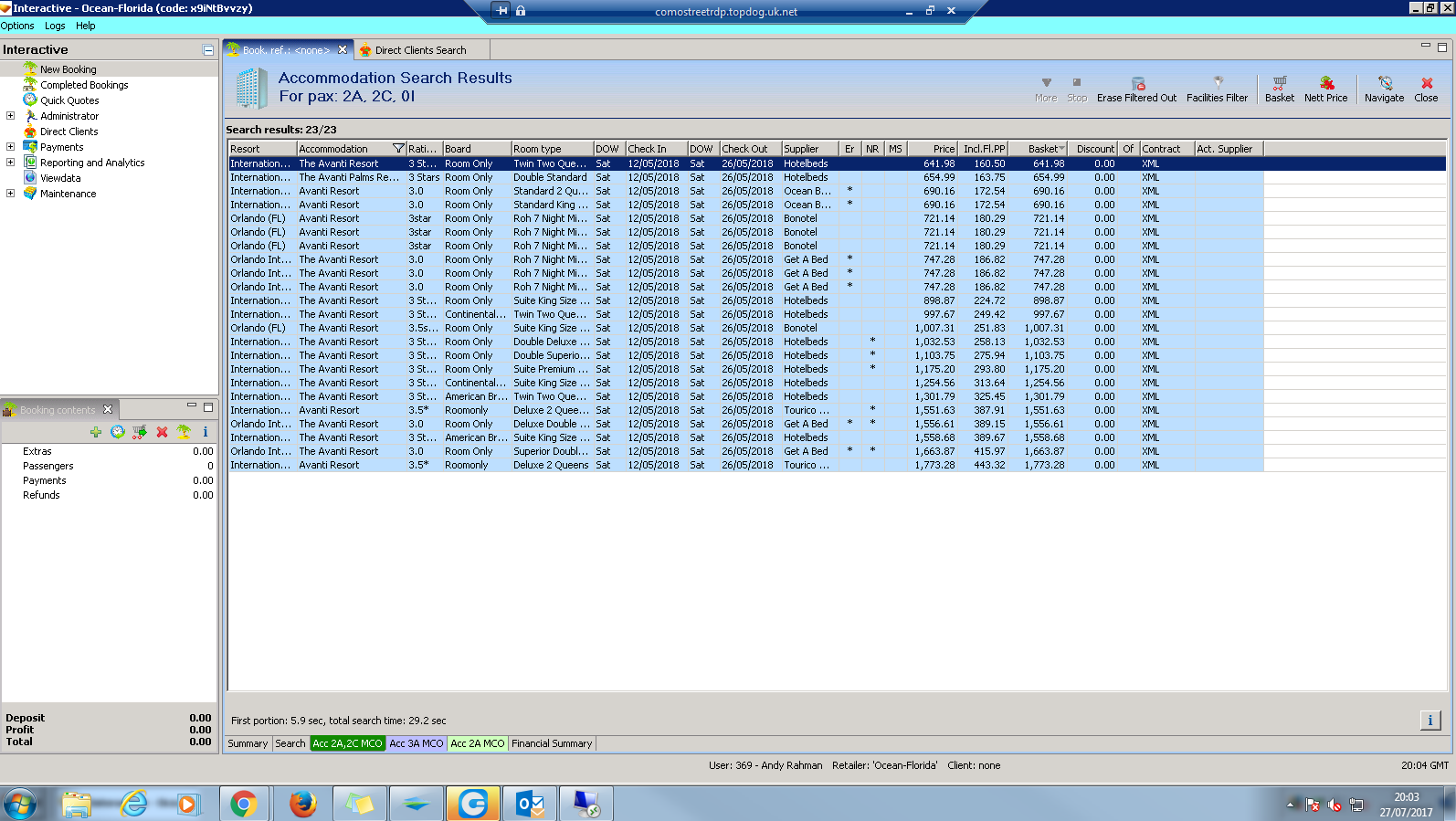Click the Refunds row in Booking contents
Screen dimensions: 1456x821
point(110,495)
